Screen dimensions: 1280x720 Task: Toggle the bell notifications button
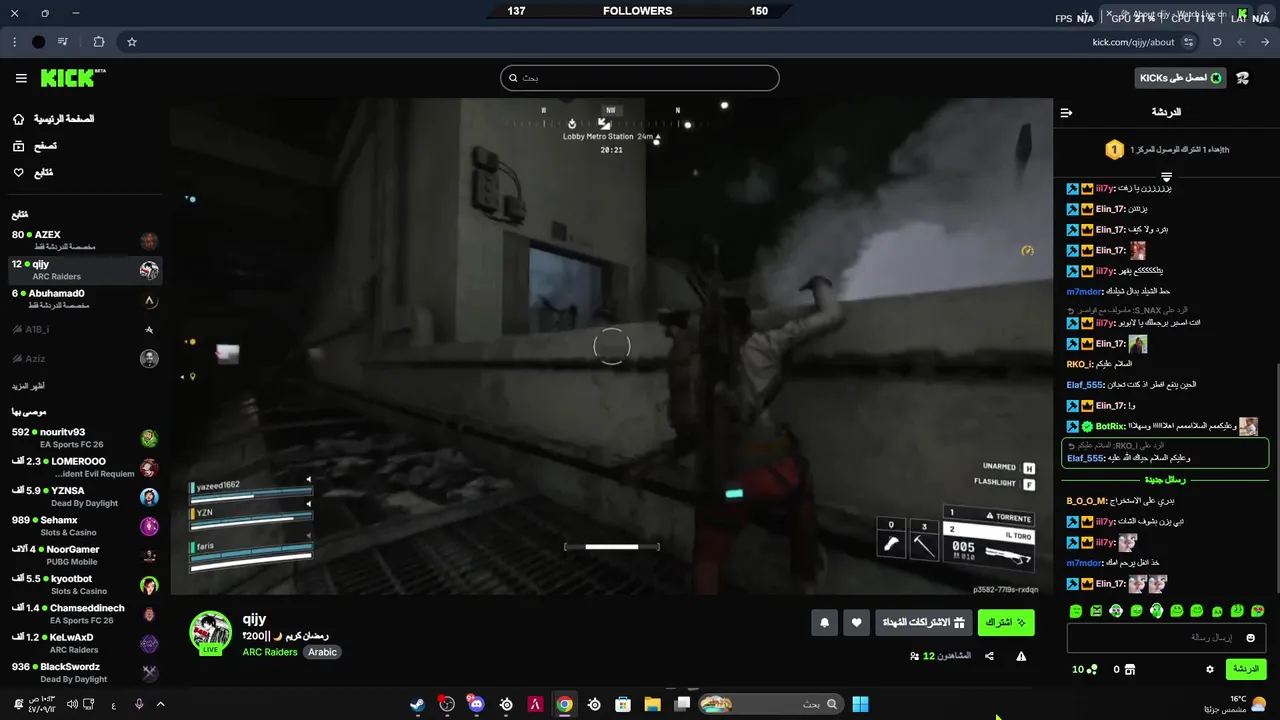coord(824,623)
